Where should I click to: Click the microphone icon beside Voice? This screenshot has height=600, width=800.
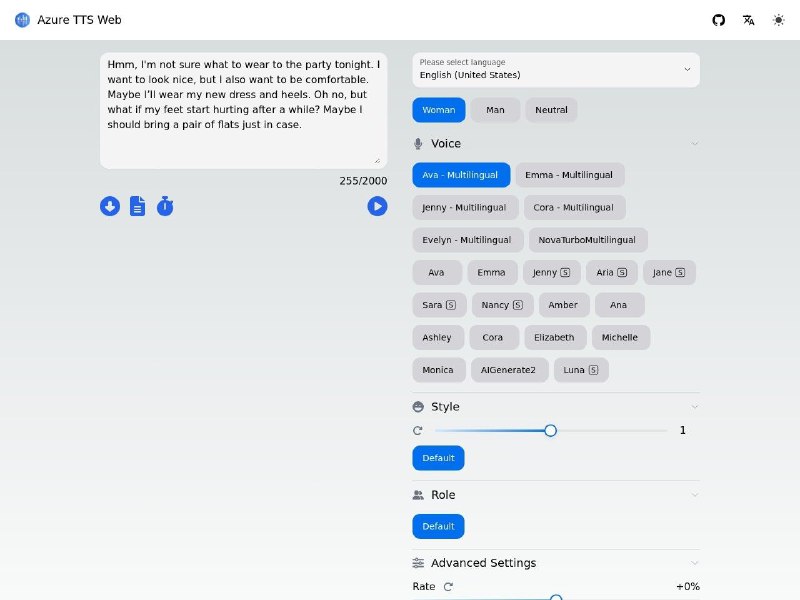coord(418,144)
